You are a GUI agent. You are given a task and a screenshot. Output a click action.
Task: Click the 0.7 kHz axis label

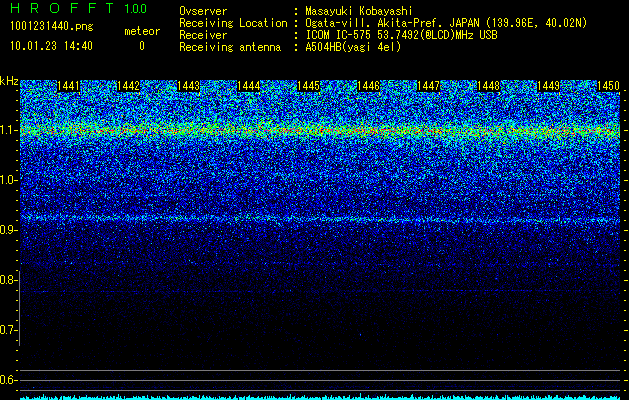click(8, 330)
